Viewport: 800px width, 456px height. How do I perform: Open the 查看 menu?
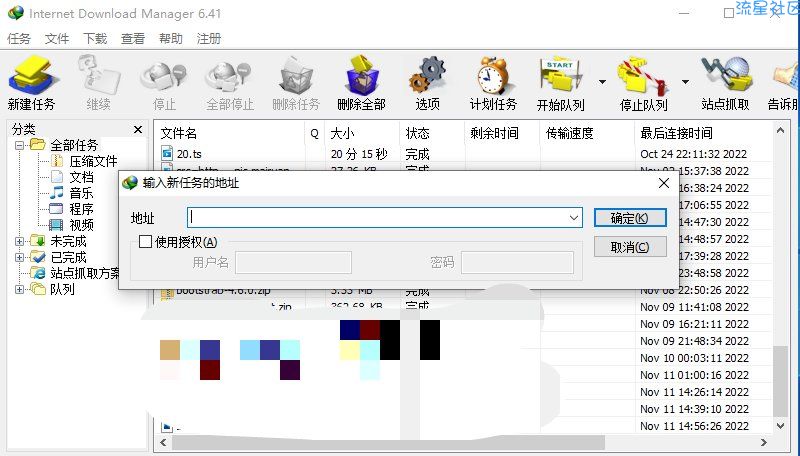coord(133,39)
